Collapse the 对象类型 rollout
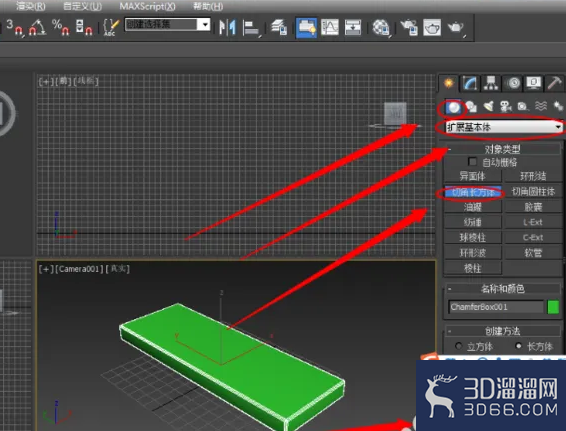Screen dimensions: 566x431 click(x=502, y=149)
